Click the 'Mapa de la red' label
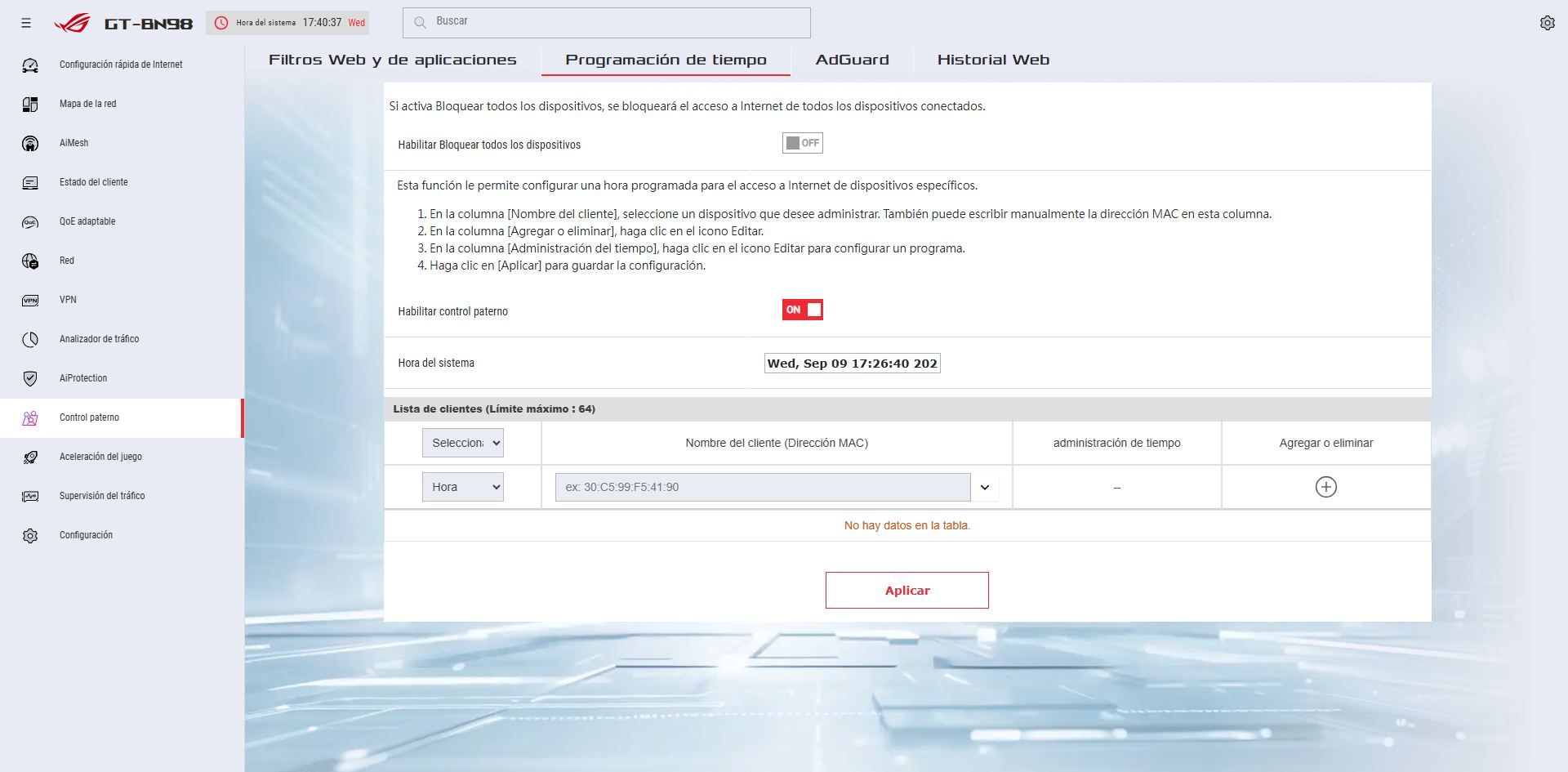1568x772 pixels. [x=87, y=104]
